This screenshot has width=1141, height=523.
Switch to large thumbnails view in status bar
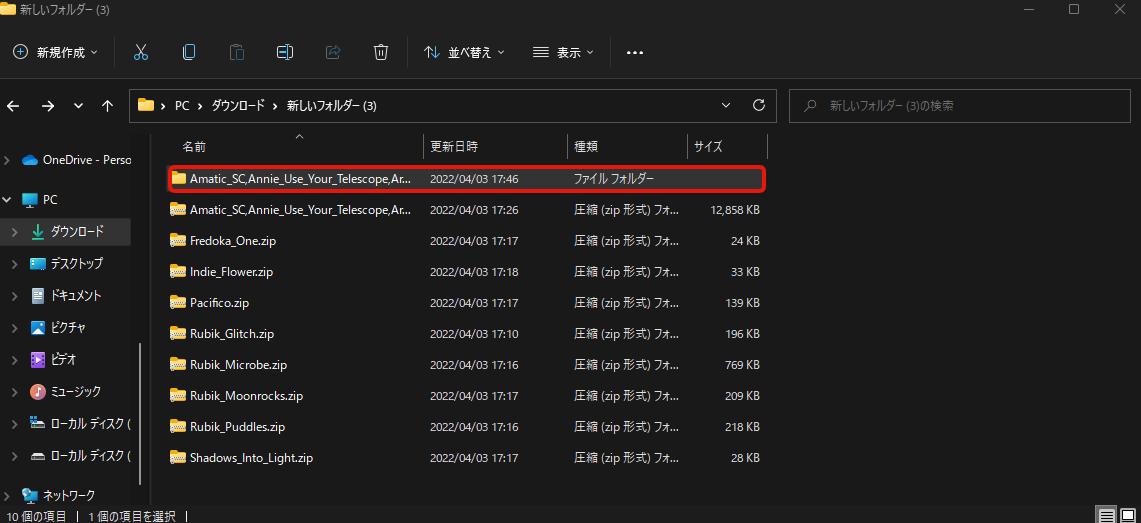coord(1130,516)
